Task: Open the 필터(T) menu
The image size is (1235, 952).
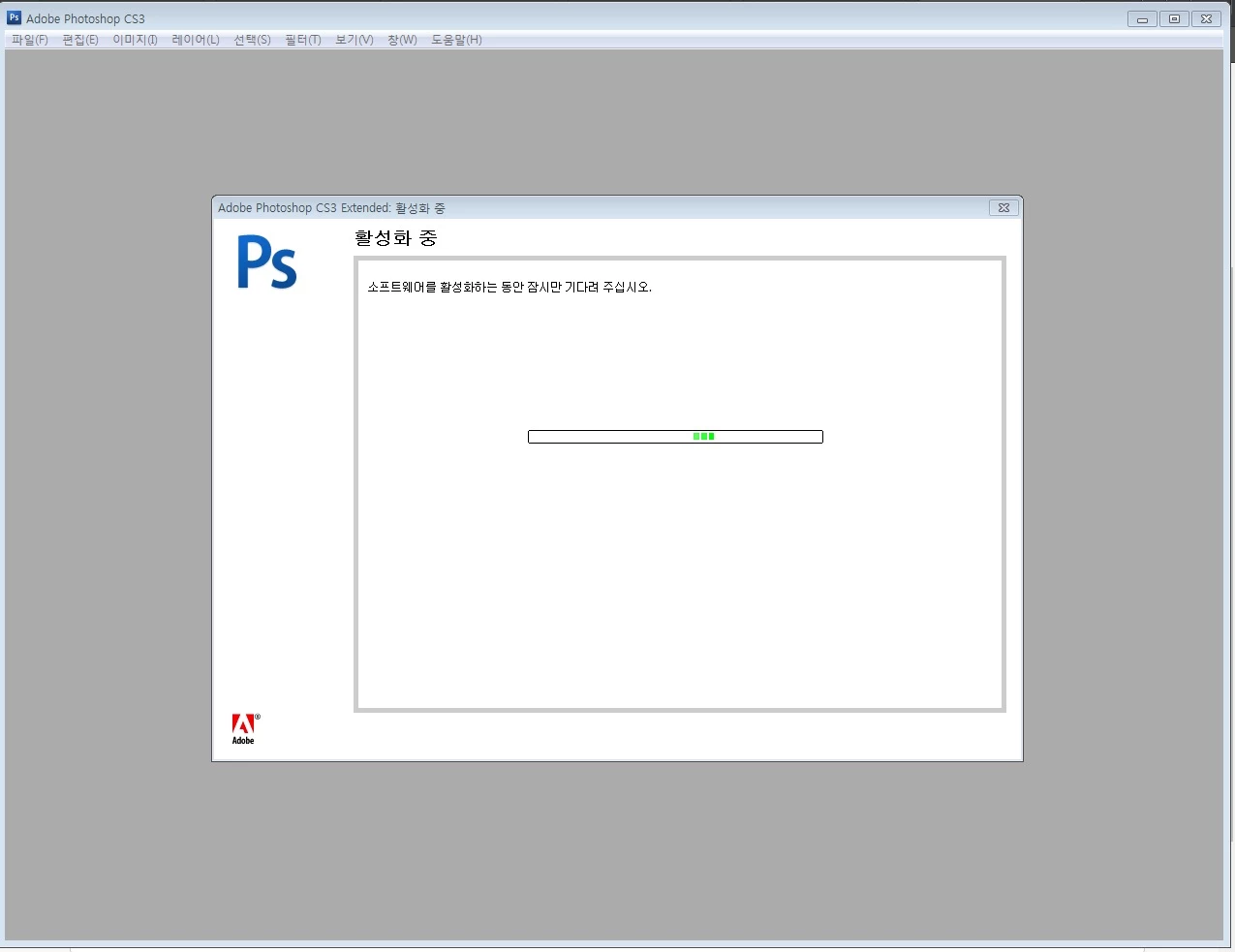Action: (303, 40)
